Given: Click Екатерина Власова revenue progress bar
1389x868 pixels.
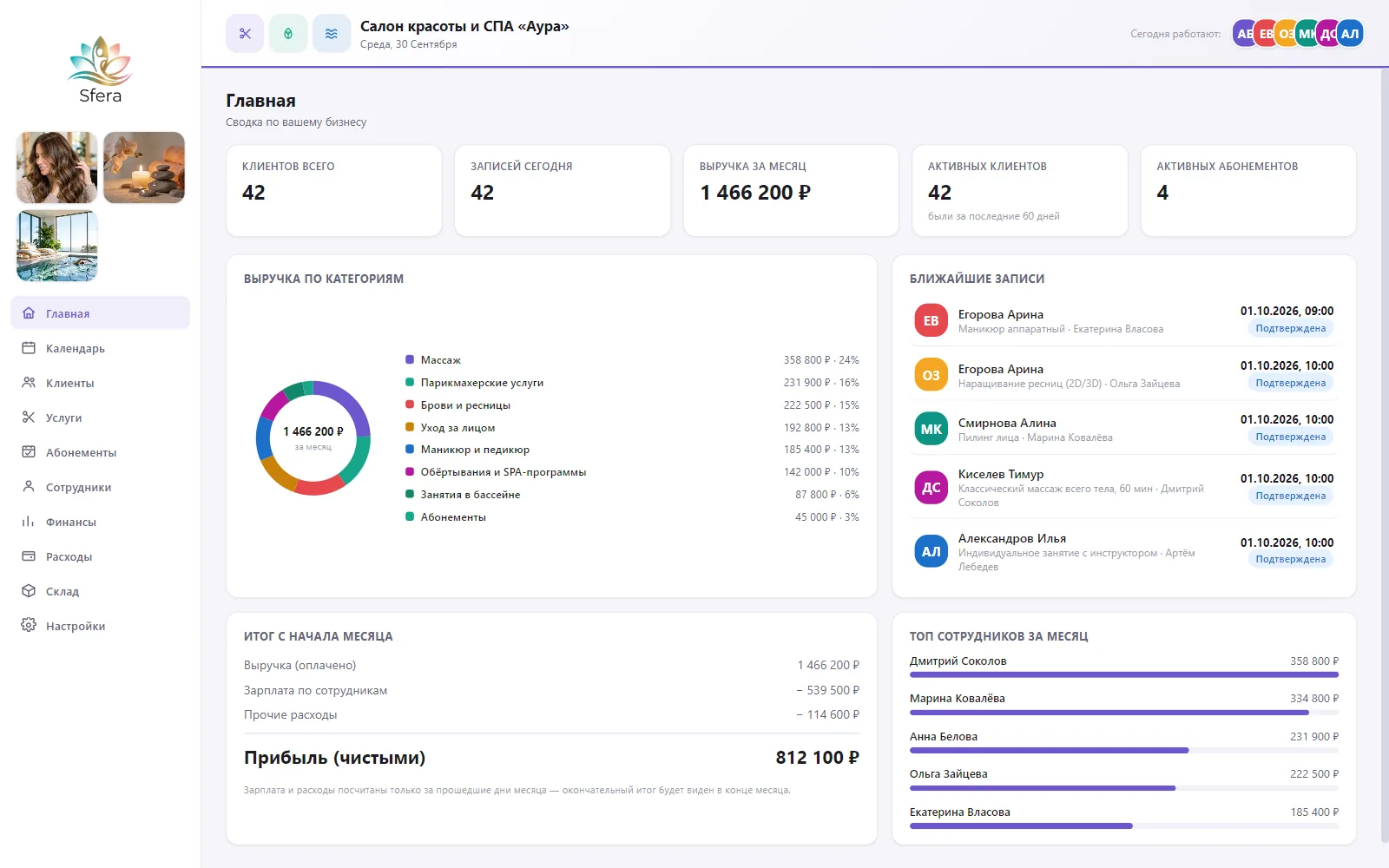Looking at the screenshot, I should [x=1124, y=825].
